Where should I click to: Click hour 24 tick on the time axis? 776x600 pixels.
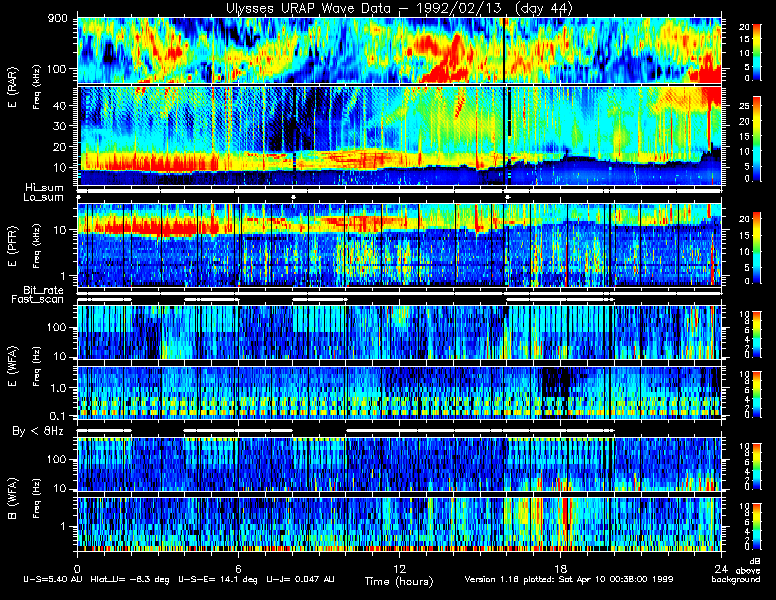tap(721, 568)
